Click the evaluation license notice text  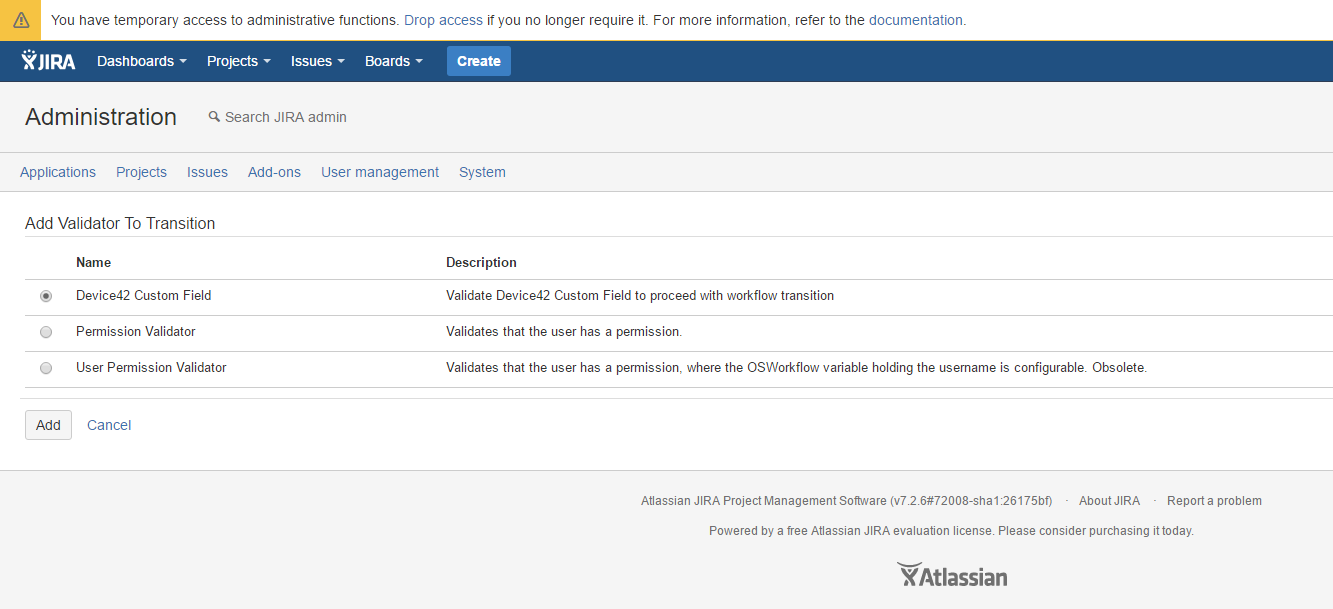tap(951, 531)
